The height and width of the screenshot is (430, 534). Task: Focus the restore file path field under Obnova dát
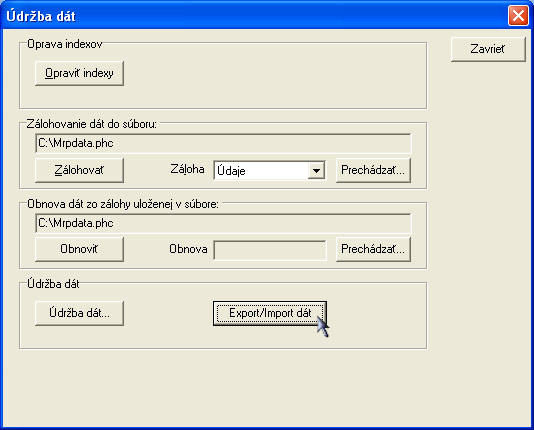223,223
